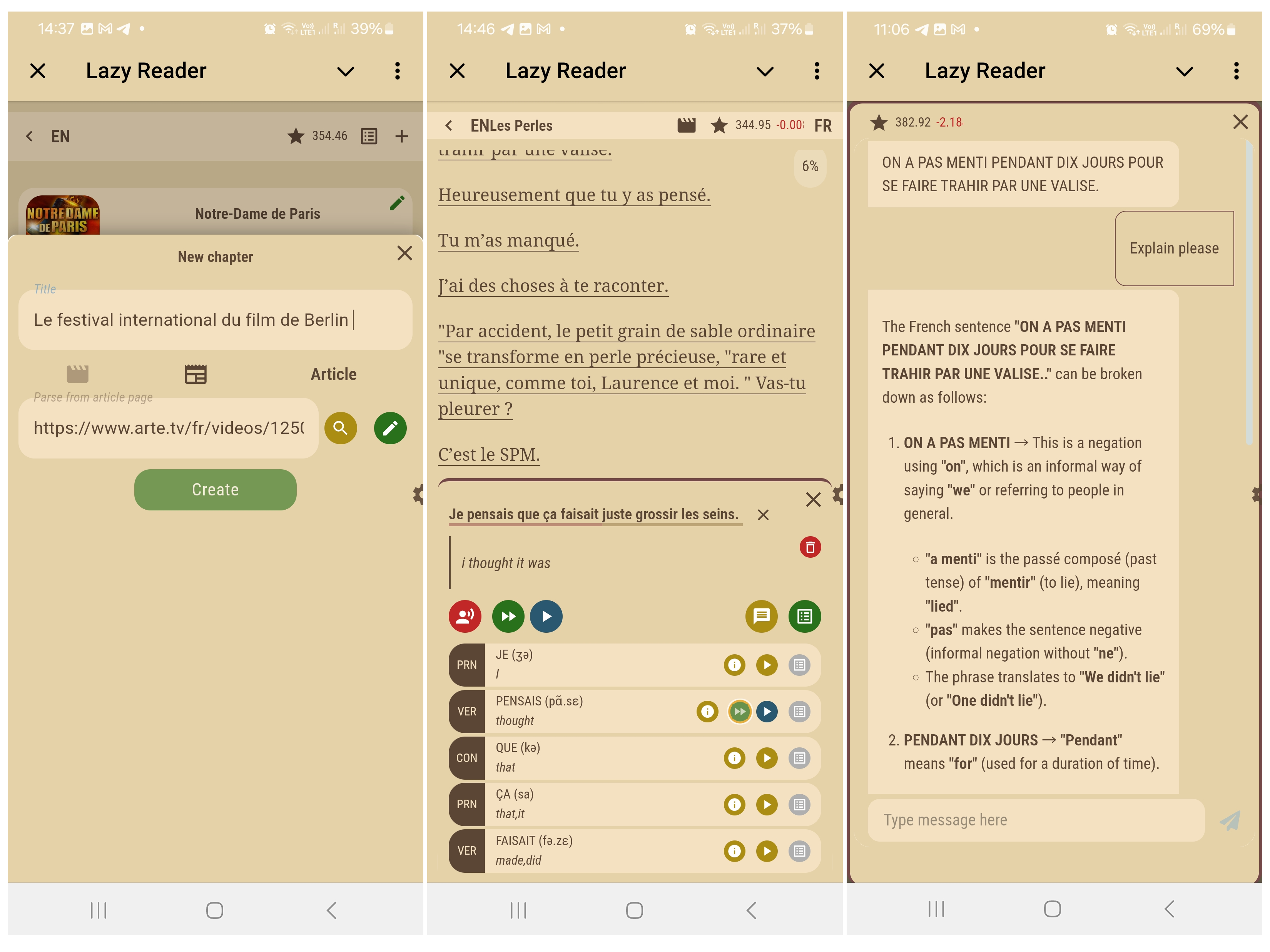Image resolution: width=1270 pixels, height=952 pixels.
Task: Expand Lazy Reader dropdown above Les Perles
Action: 765,72
